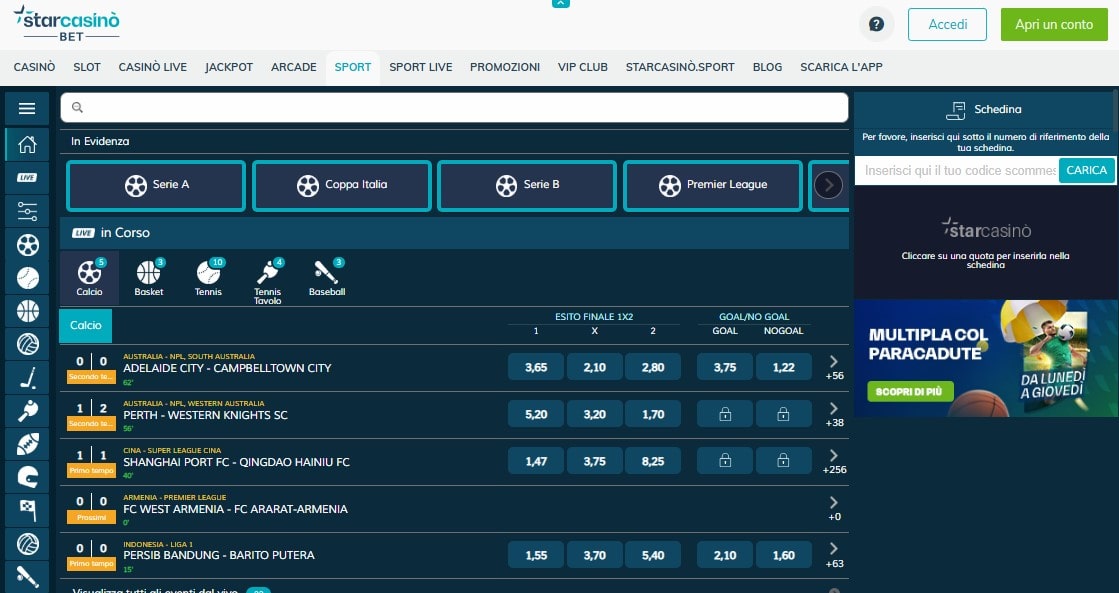Open the Serie B featured league
Screen dimensions: 1119x593
tap(527, 186)
